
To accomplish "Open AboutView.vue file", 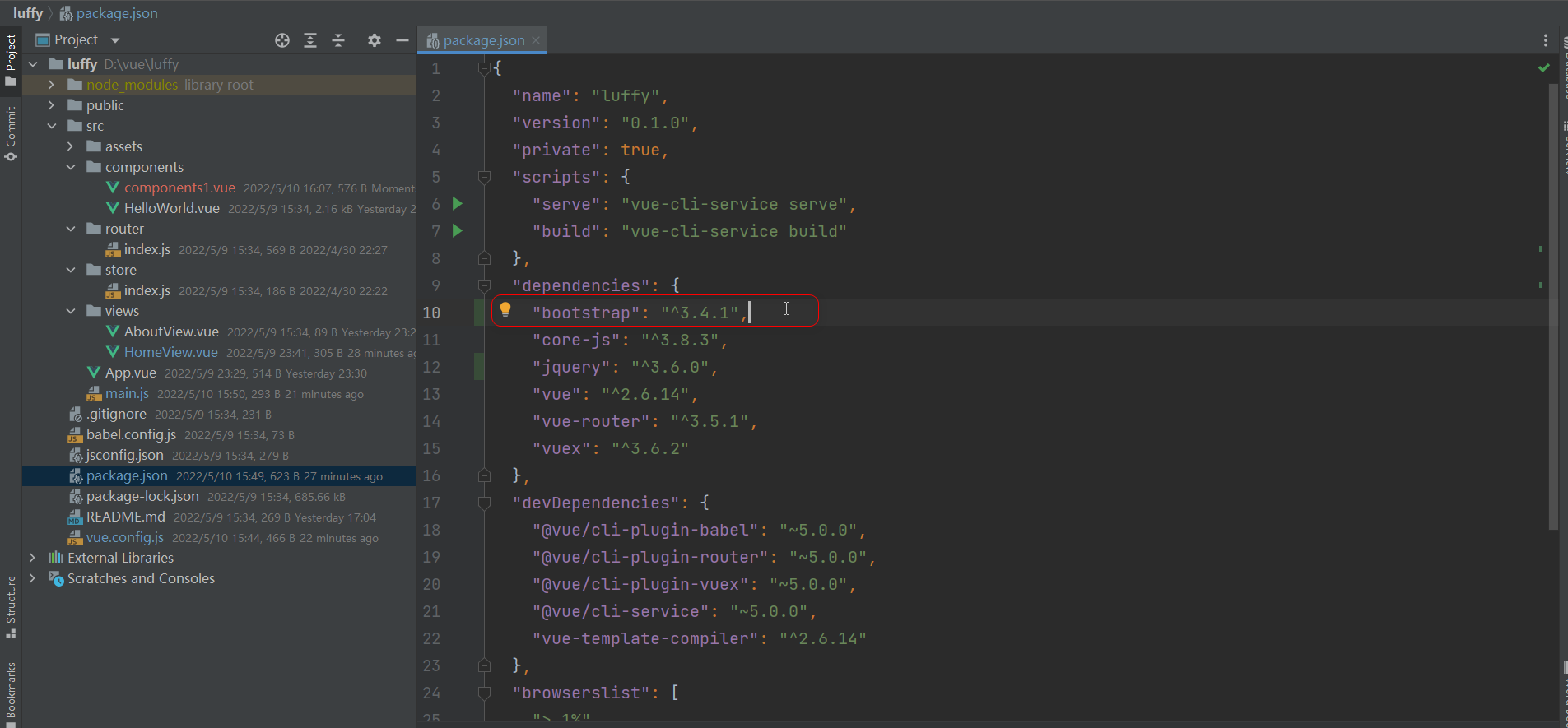I will pos(171,332).
